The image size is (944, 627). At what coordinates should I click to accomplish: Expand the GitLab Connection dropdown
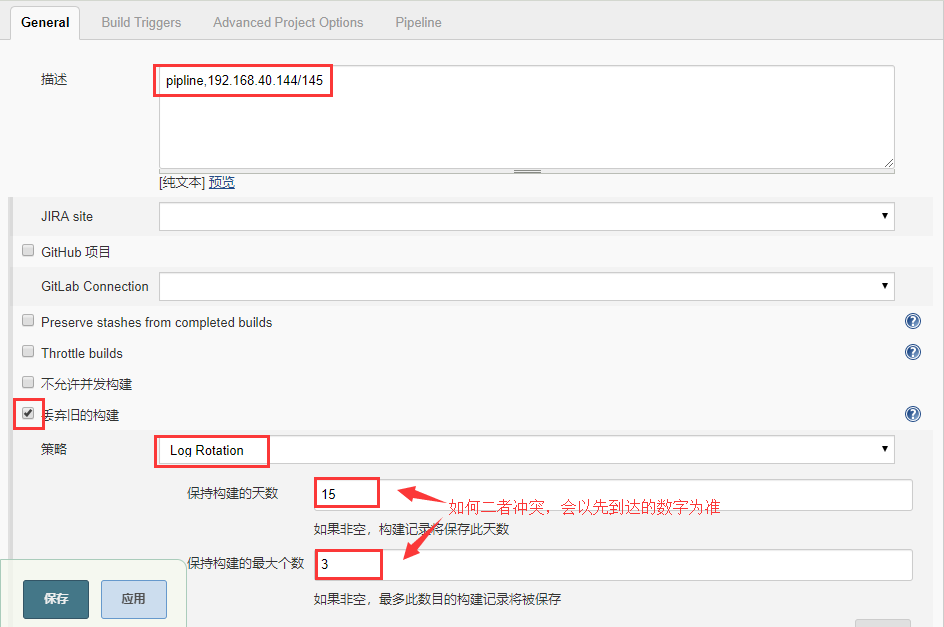pos(526,286)
